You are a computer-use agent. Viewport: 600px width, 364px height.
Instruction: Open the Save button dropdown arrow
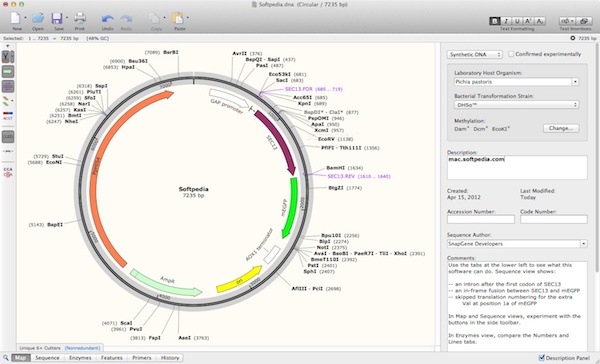(x=67, y=18)
